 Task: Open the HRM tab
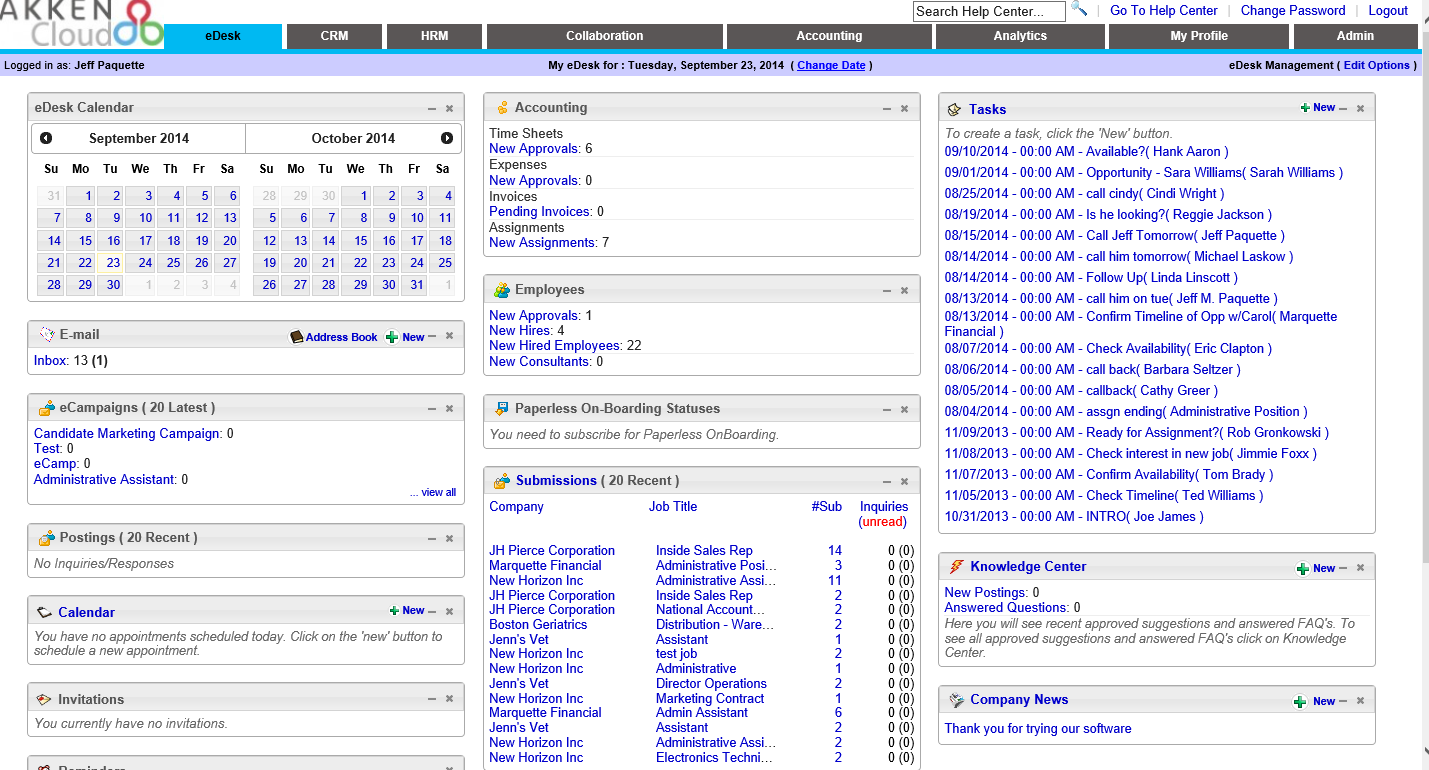click(434, 36)
